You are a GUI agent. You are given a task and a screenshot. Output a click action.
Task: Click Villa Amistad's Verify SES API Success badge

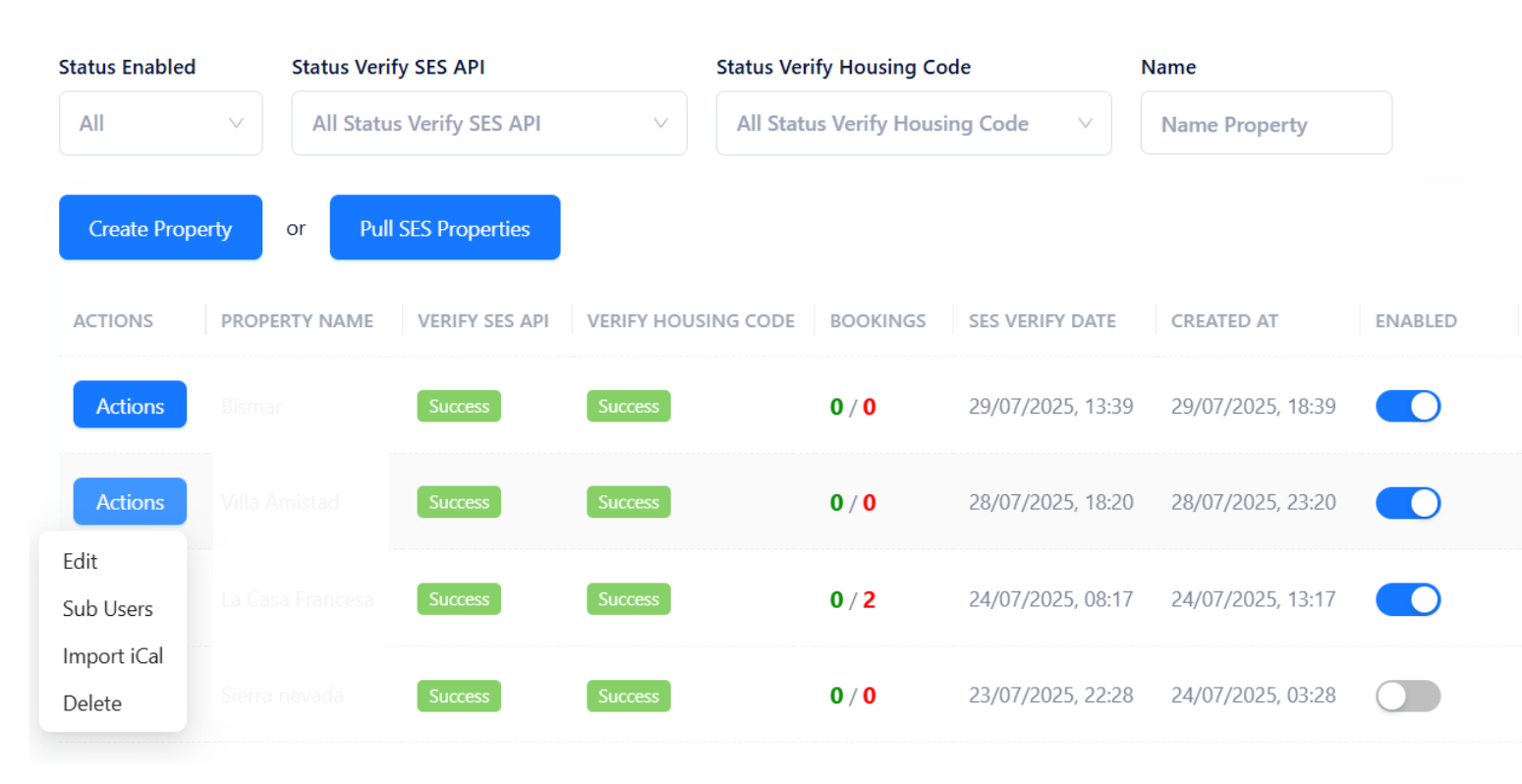[x=458, y=502]
